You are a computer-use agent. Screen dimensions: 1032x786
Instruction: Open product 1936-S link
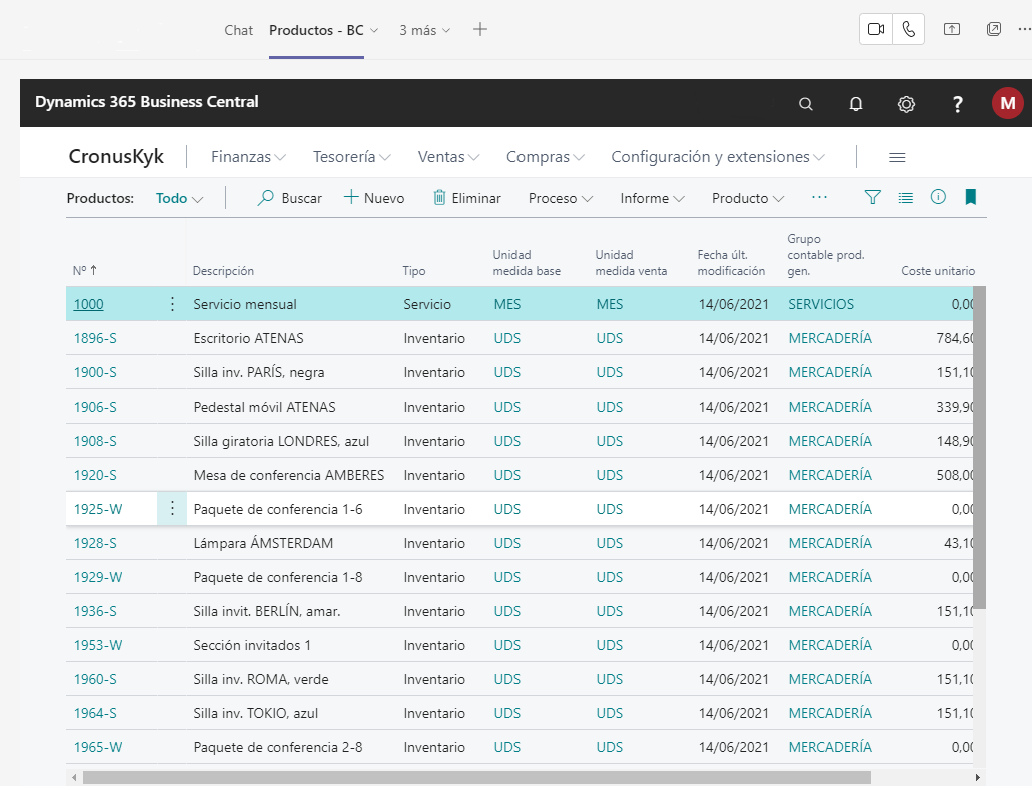tap(95, 611)
